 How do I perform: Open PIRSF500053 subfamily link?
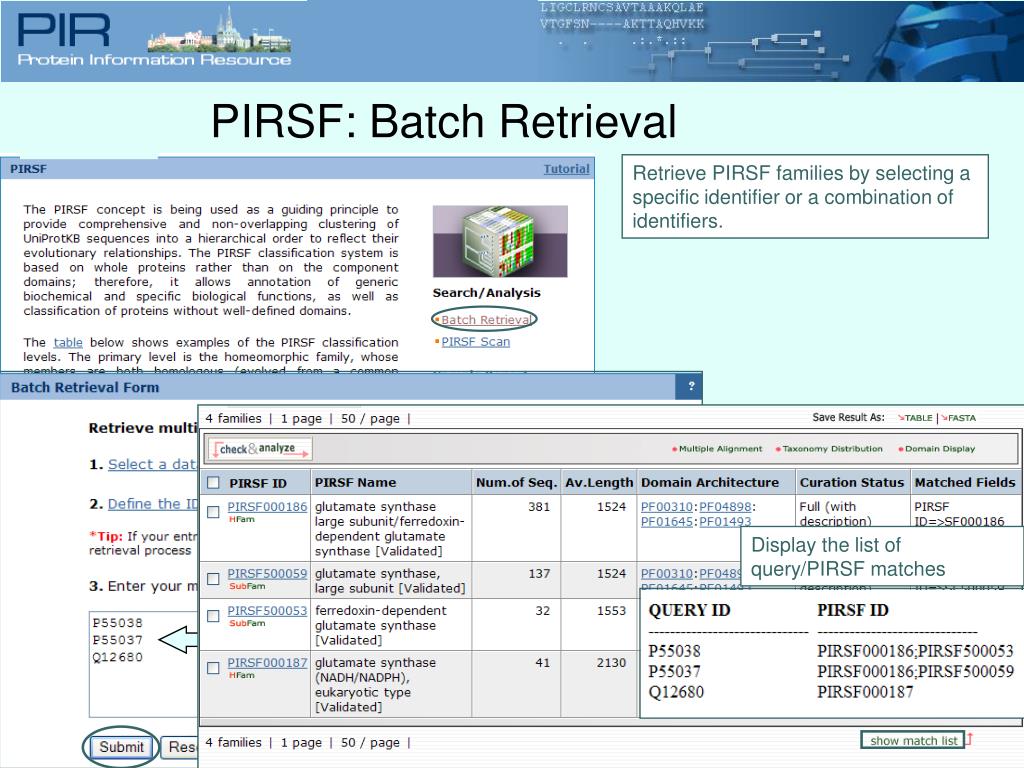pos(267,611)
